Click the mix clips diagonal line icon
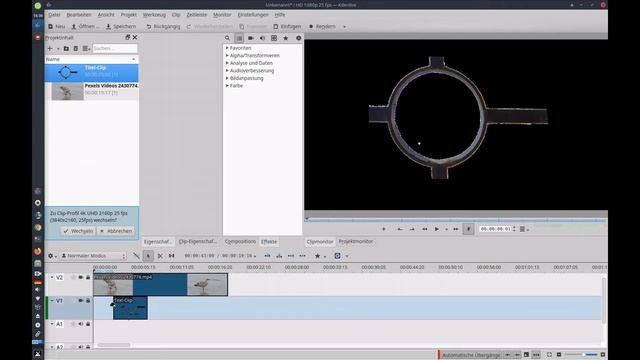Screen dimensions: 640x360 pos(136,256)
